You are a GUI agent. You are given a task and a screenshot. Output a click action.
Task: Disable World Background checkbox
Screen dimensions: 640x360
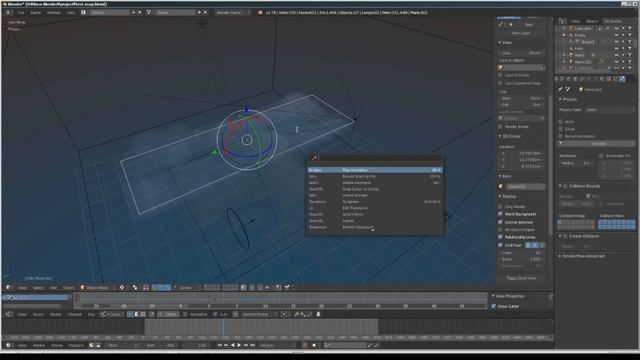(x=500, y=214)
